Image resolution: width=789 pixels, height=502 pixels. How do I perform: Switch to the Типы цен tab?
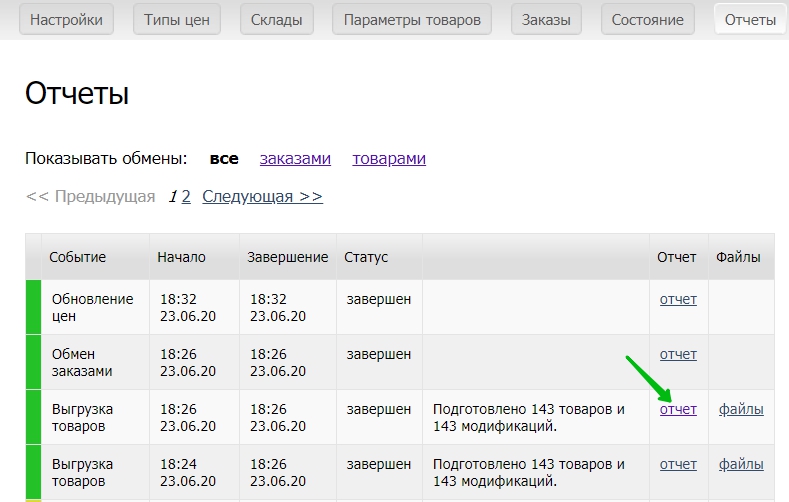click(176, 20)
